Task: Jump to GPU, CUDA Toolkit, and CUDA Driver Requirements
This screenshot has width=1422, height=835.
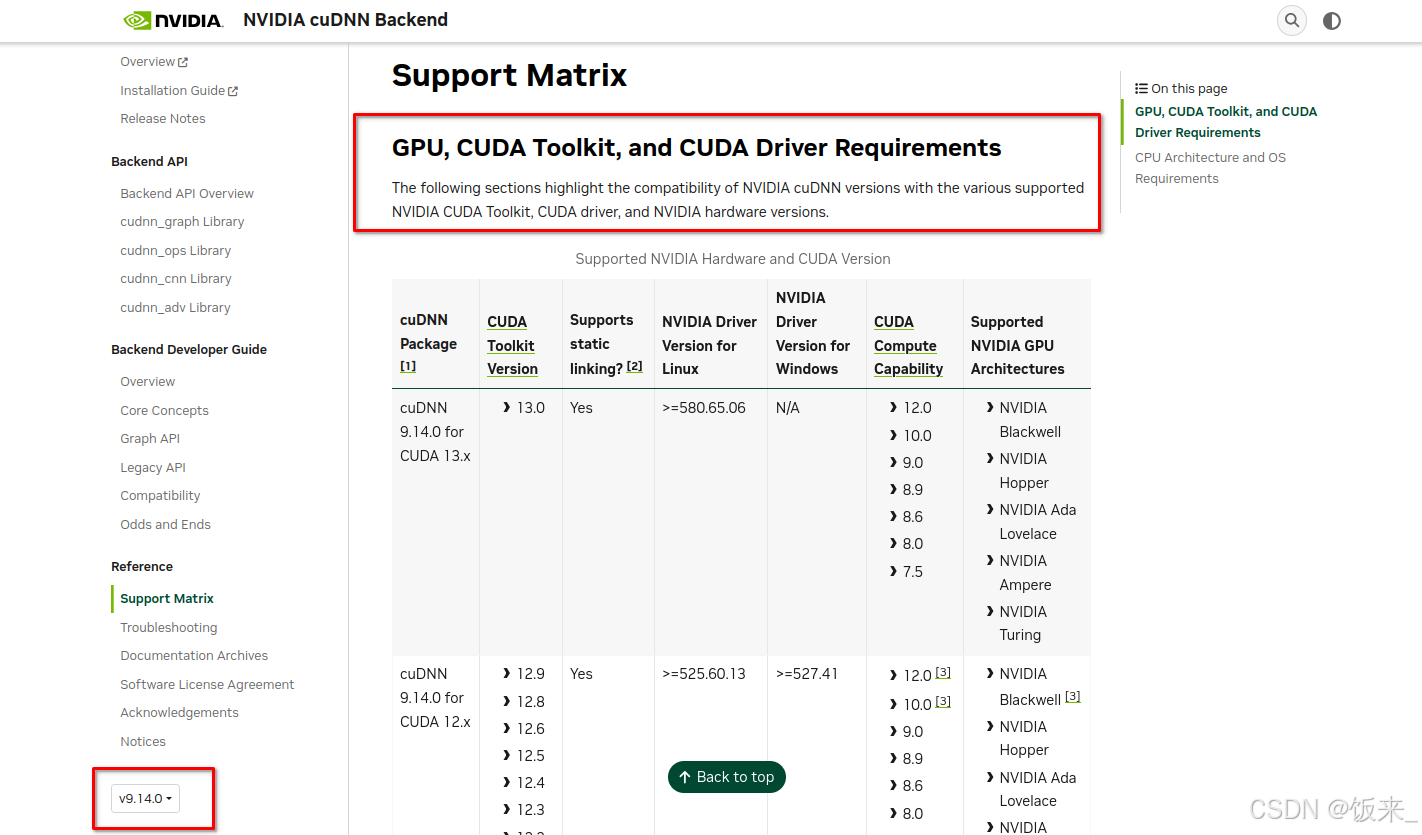Action: (x=1226, y=122)
